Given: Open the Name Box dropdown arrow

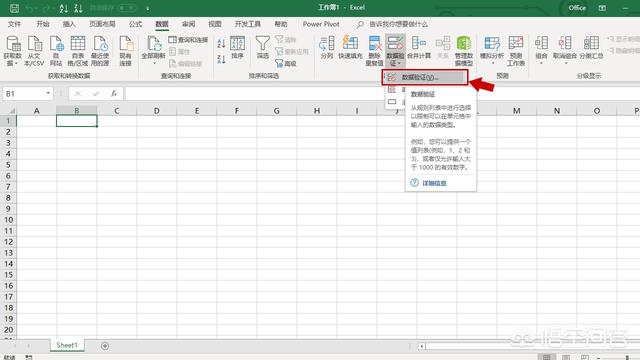Looking at the screenshot, I should [48, 93].
